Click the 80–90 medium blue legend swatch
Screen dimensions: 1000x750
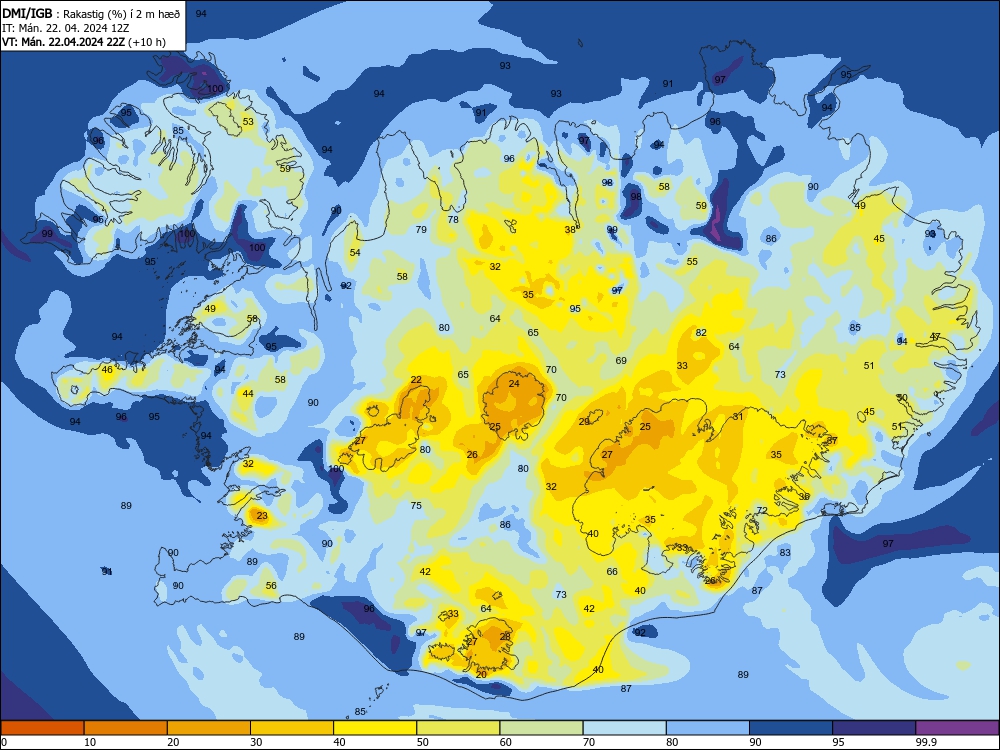(x=708, y=728)
